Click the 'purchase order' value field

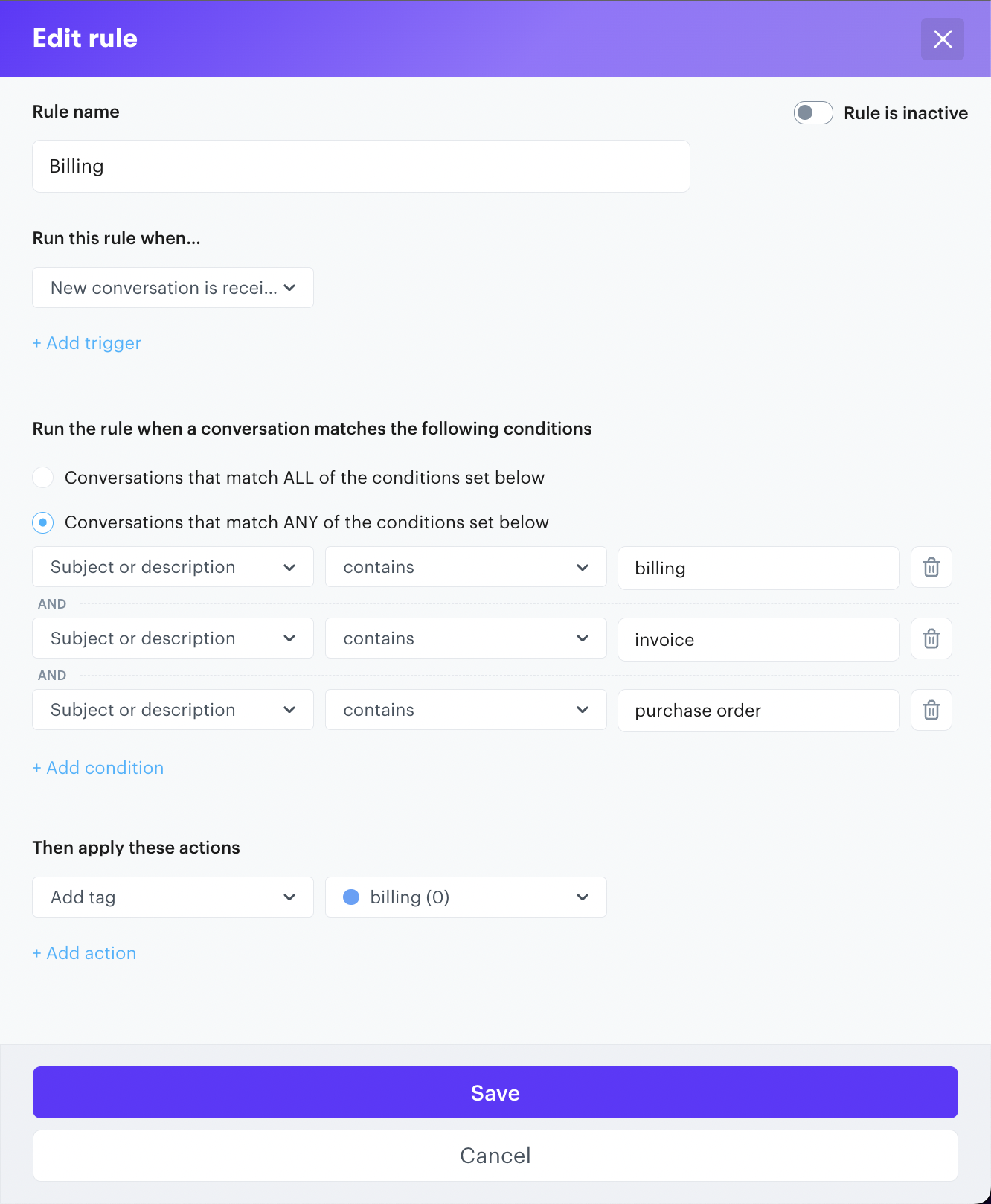[x=758, y=711]
